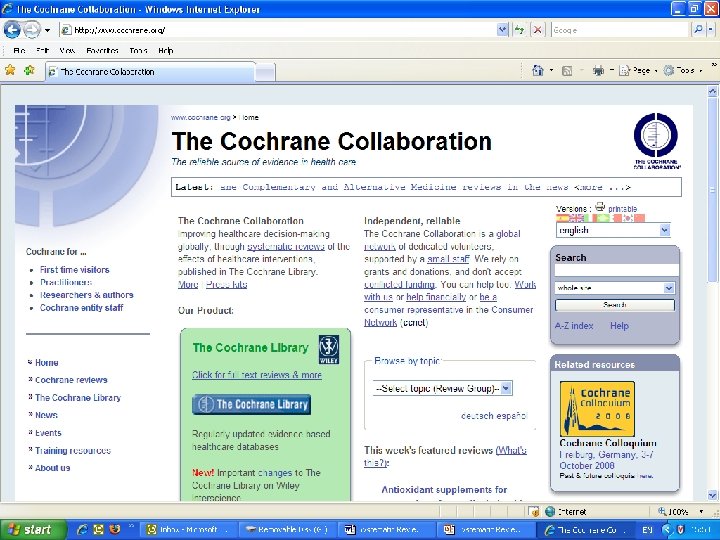Click the latest news ticker more link

pos(602,187)
